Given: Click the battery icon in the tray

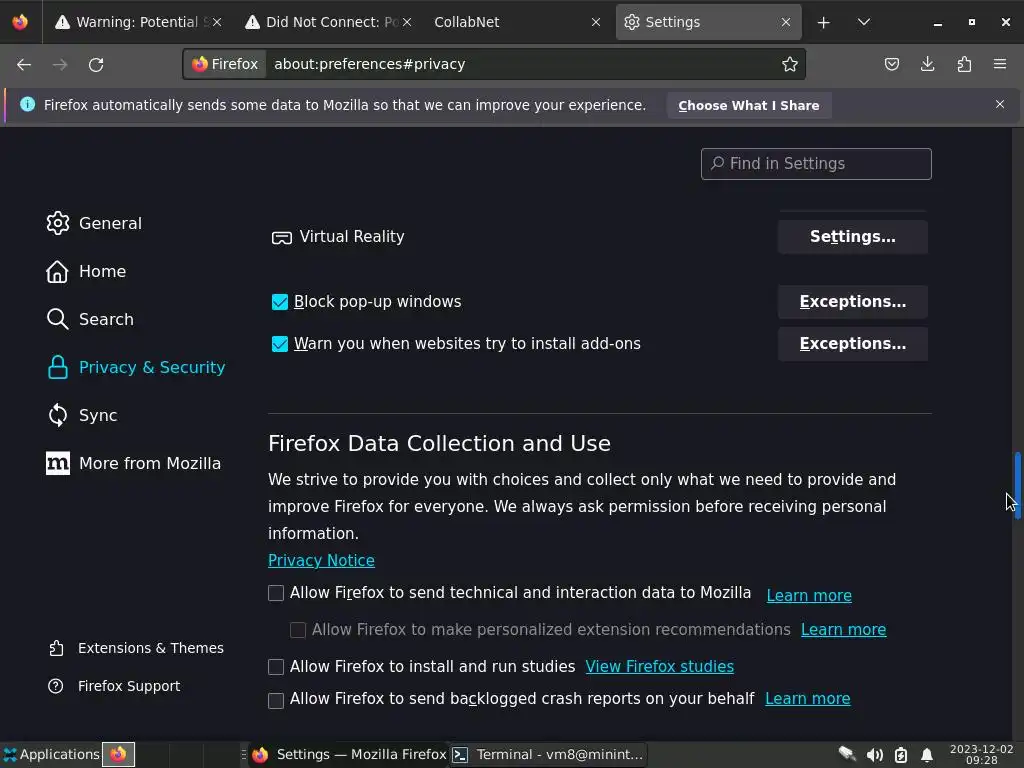Looking at the screenshot, I should pyautogui.click(x=901, y=755).
